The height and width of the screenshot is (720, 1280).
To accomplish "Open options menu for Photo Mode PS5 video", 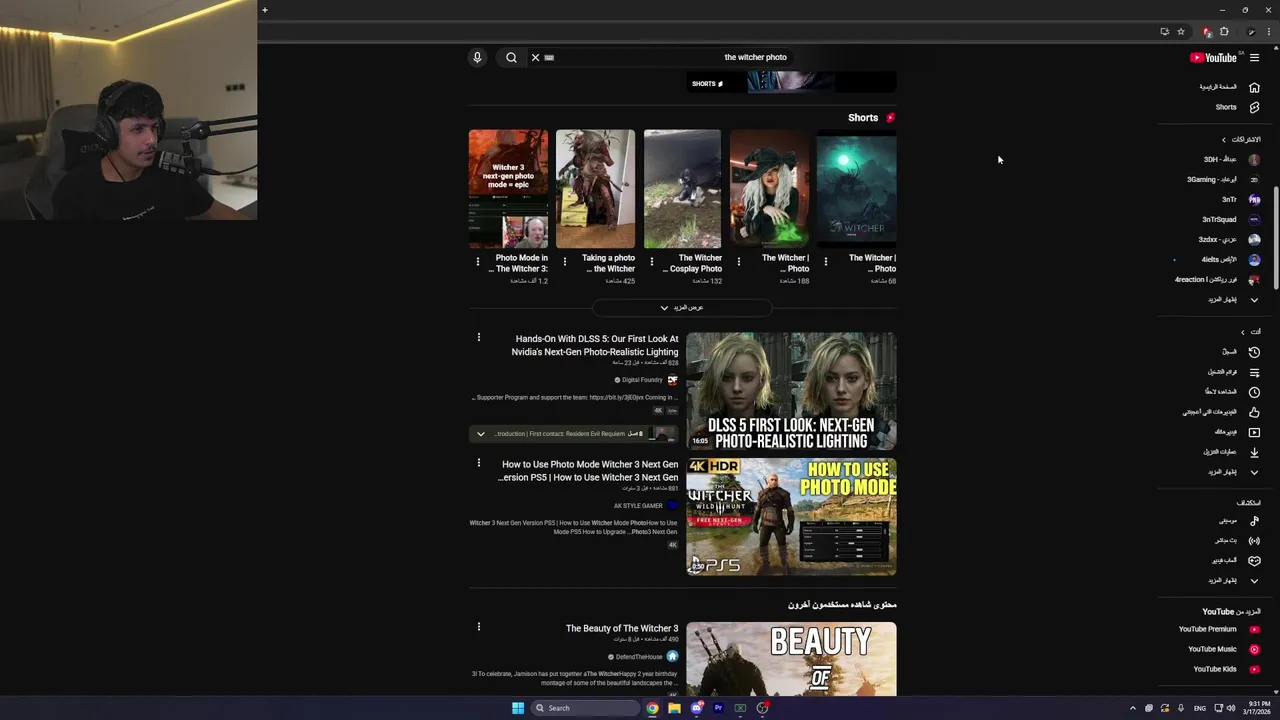I will pyautogui.click(x=478, y=464).
